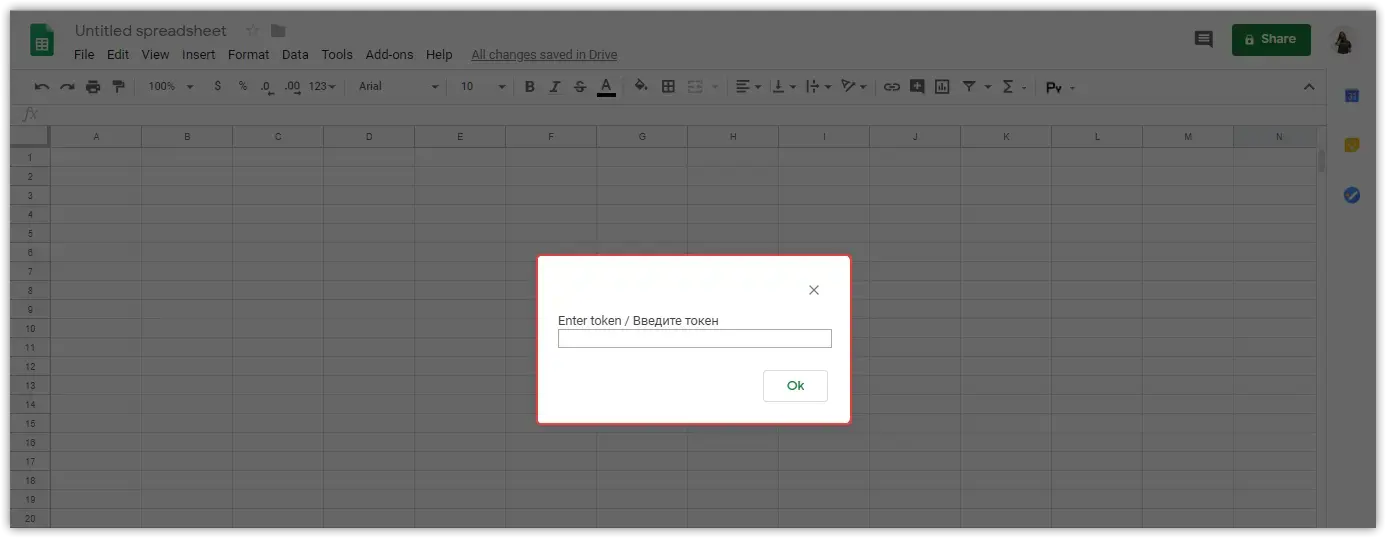Open the Data menu
This screenshot has height=538, width=1386.
[295, 55]
